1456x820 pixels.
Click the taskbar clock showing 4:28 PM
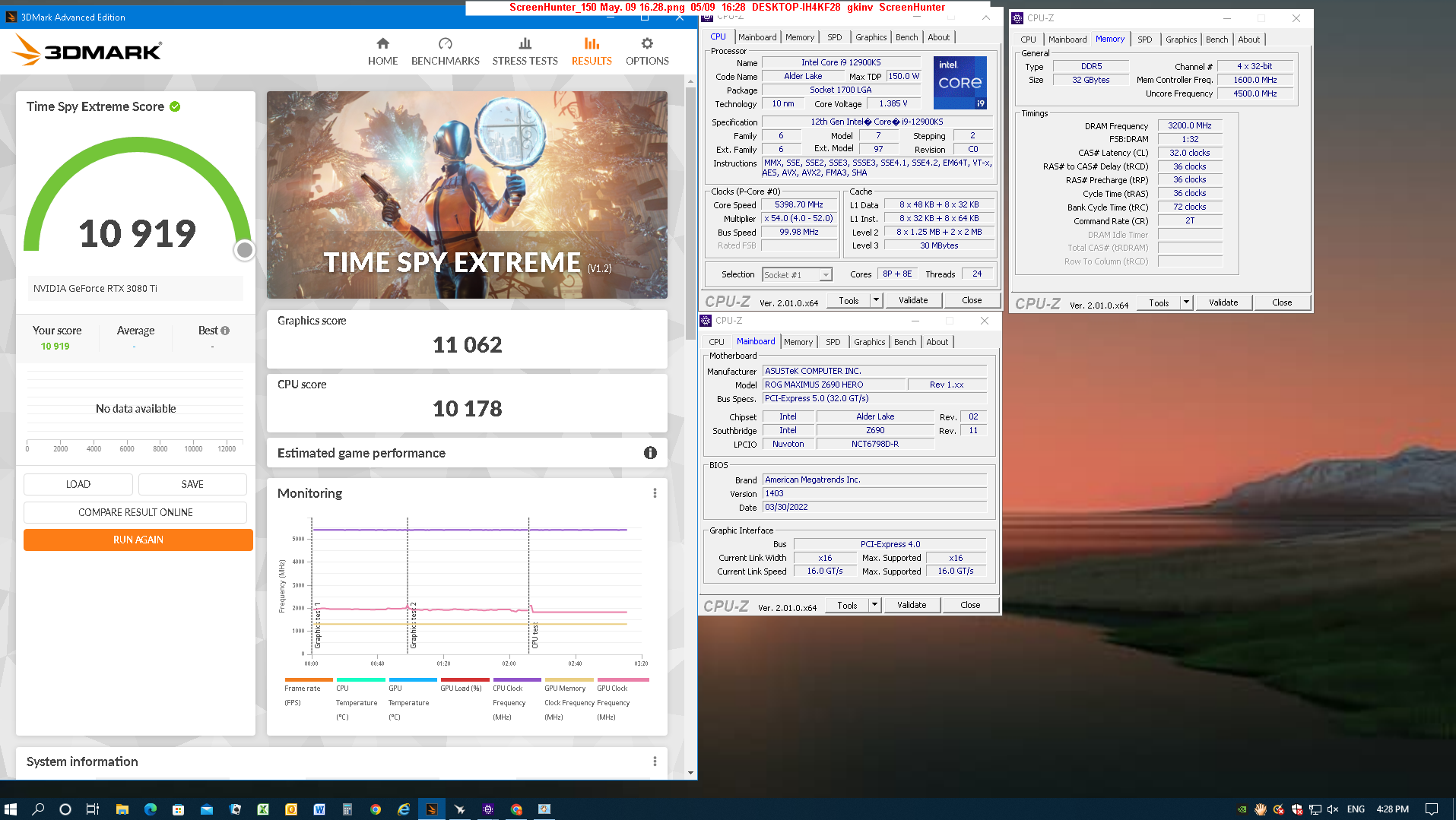(1392, 809)
